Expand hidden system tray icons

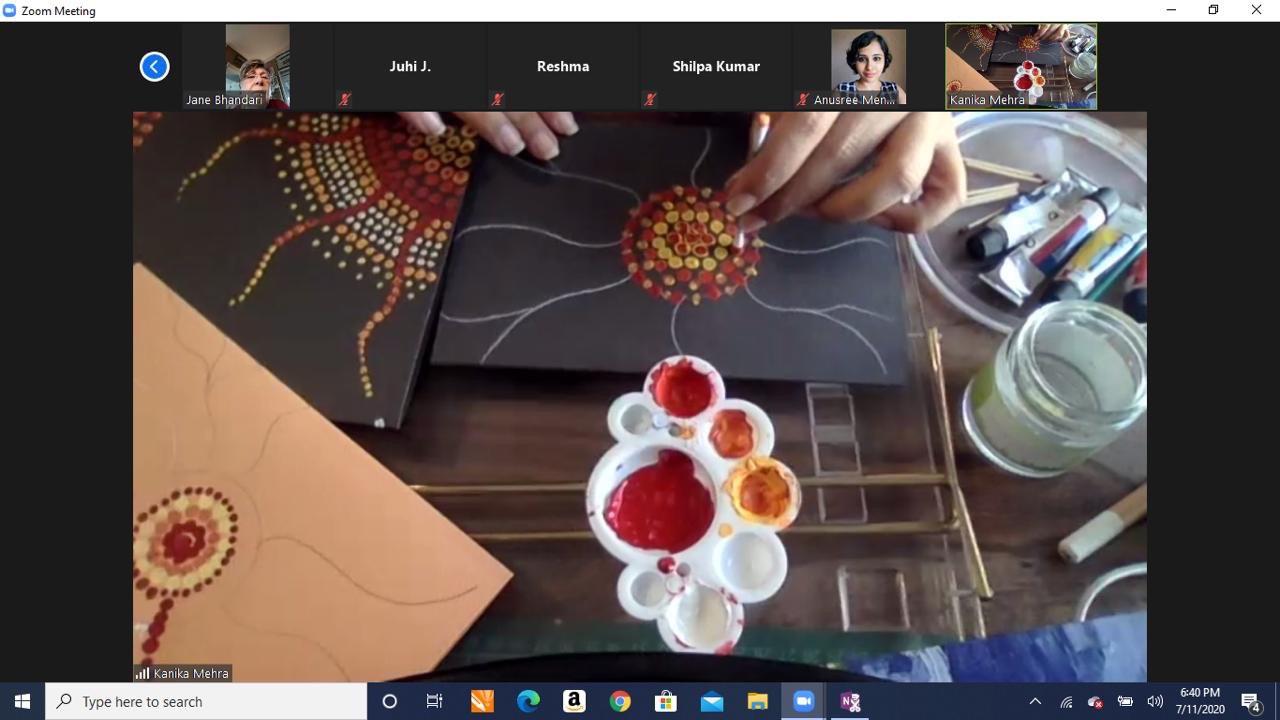tap(1035, 701)
